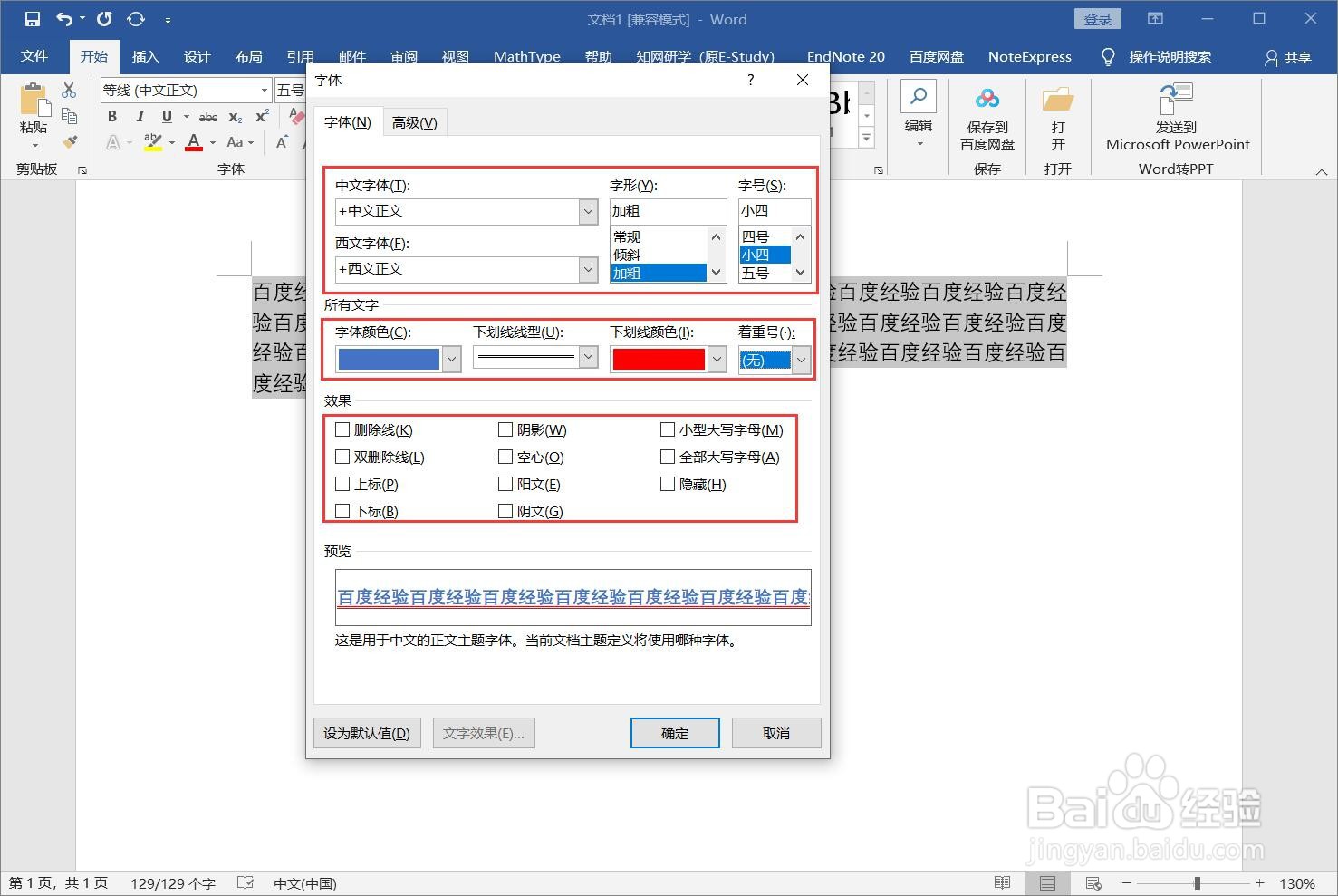The image size is (1338, 896).
Task: Select the 插入 ribbon tab
Action: (x=145, y=56)
